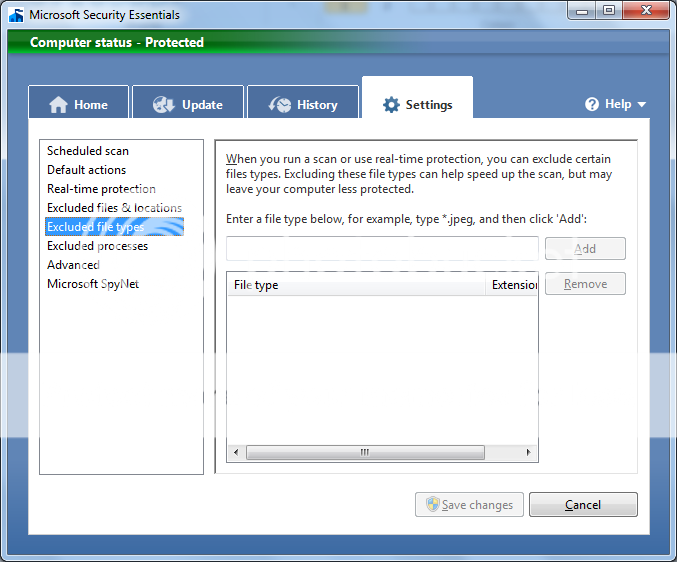Click the file type input field

tap(382, 248)
